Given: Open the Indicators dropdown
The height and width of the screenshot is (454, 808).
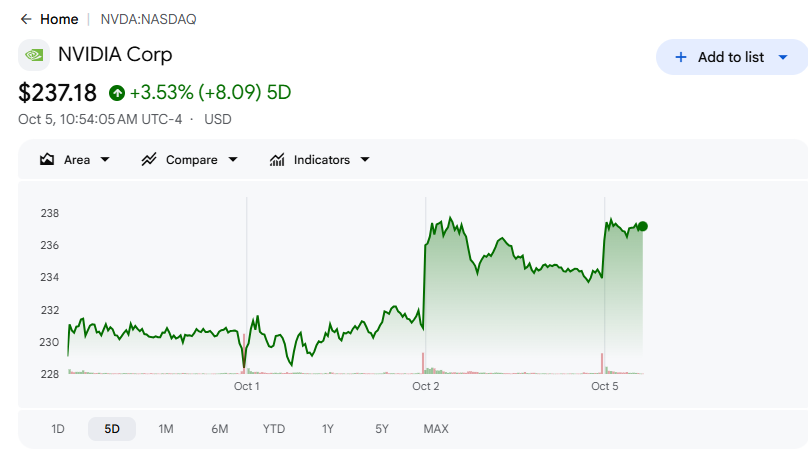Looking at the screenshot, I should click(x=319, y=160).
